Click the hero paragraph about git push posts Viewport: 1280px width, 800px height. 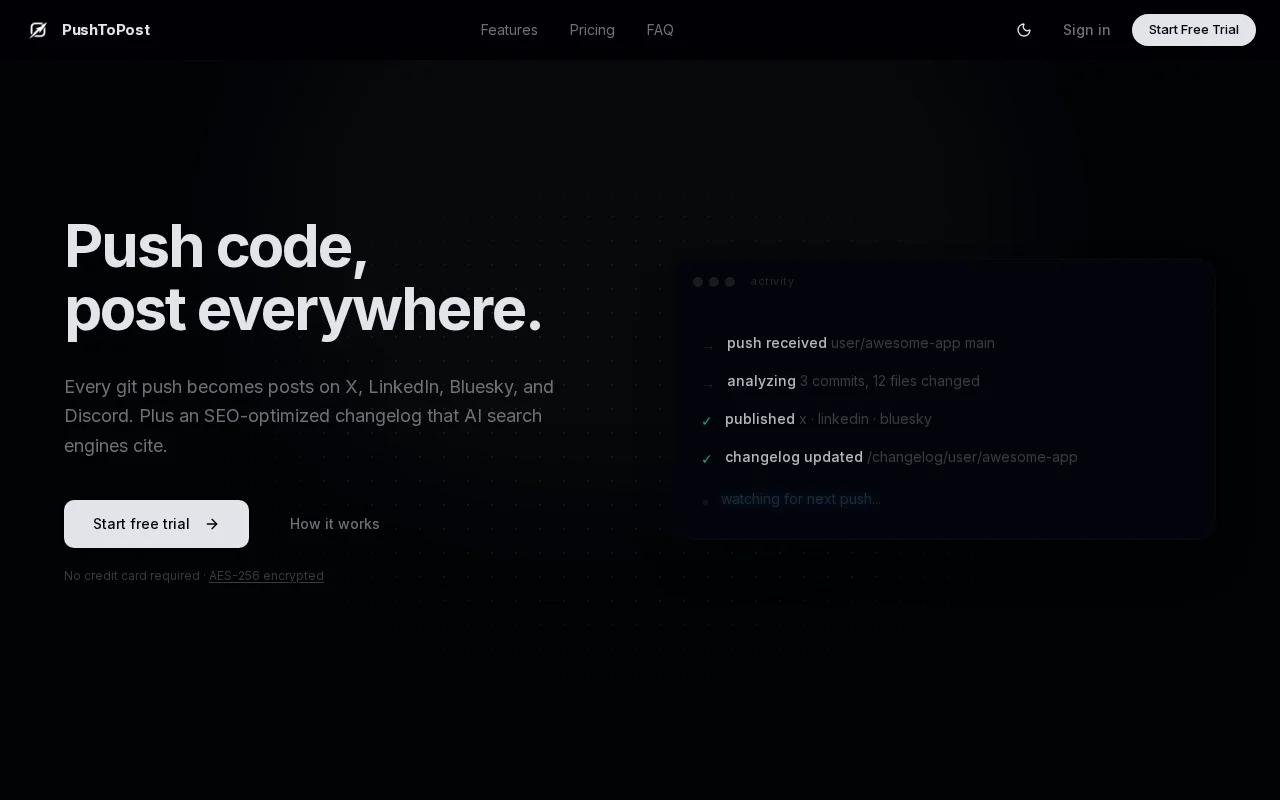tap(309, 416)
